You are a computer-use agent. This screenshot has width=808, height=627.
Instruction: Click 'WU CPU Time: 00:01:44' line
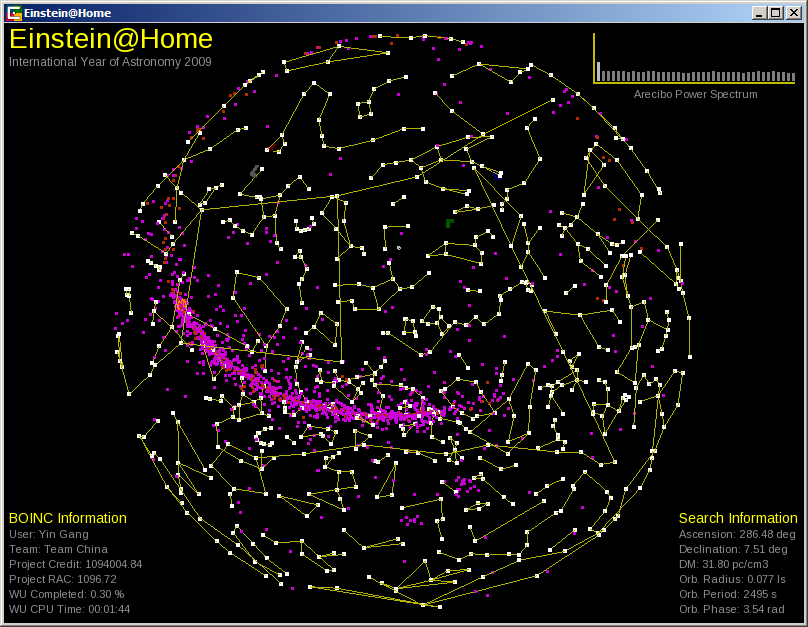(x=70, y=609)
